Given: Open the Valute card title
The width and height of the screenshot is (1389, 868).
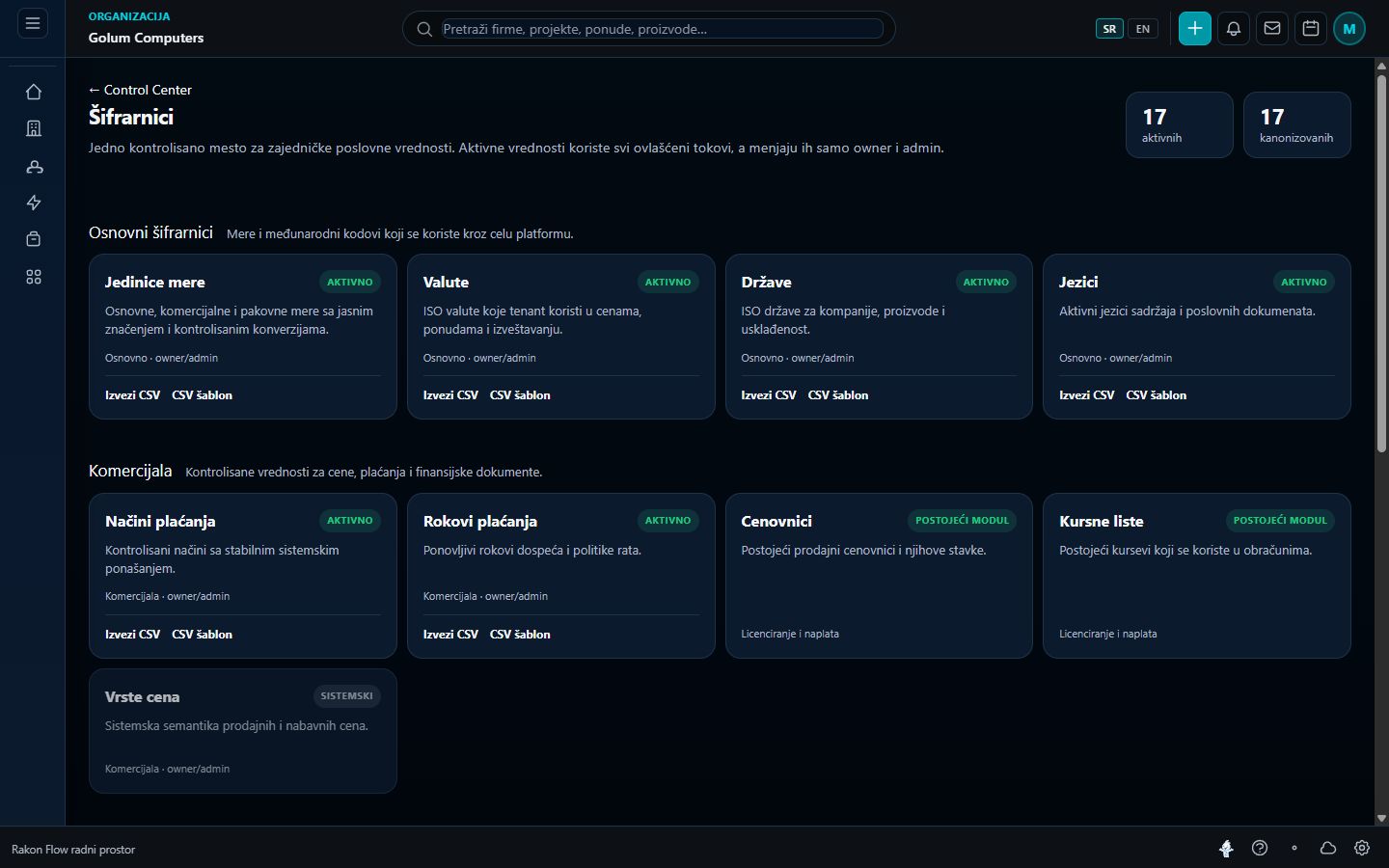Looking at the screenshot, I should (x=446, y=282).
